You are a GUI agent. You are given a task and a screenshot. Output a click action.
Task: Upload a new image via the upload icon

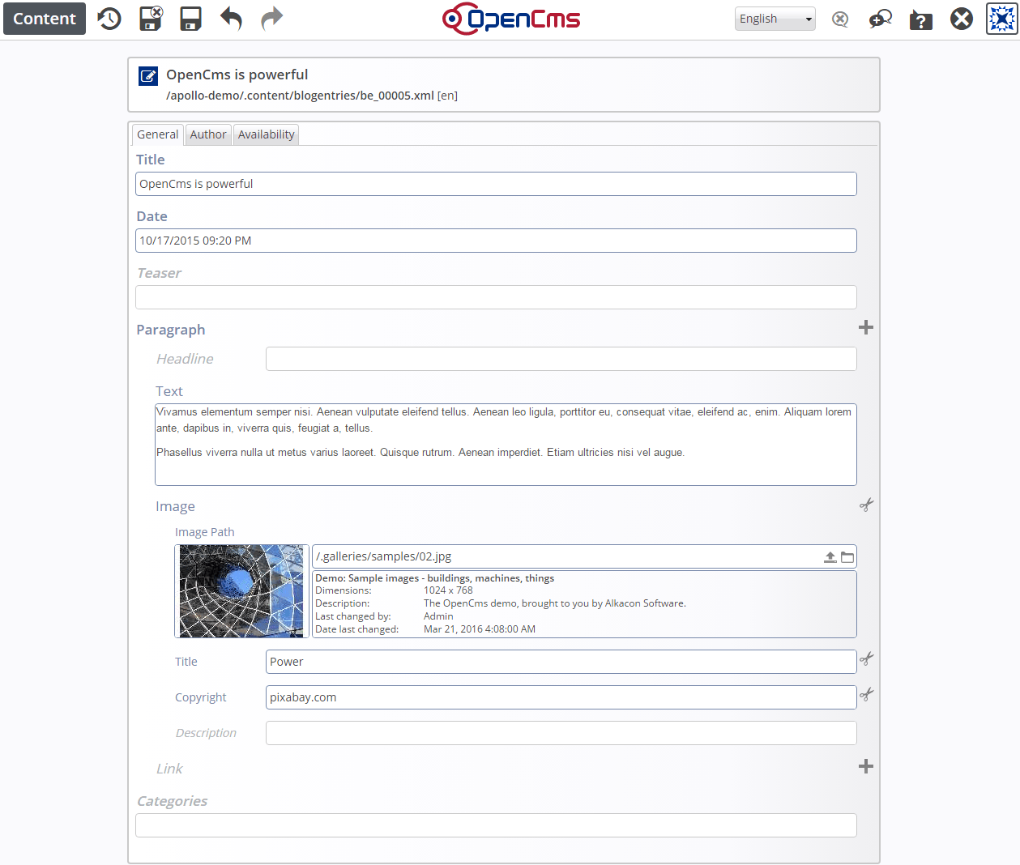pyautogui.click(x=831, y=556)
